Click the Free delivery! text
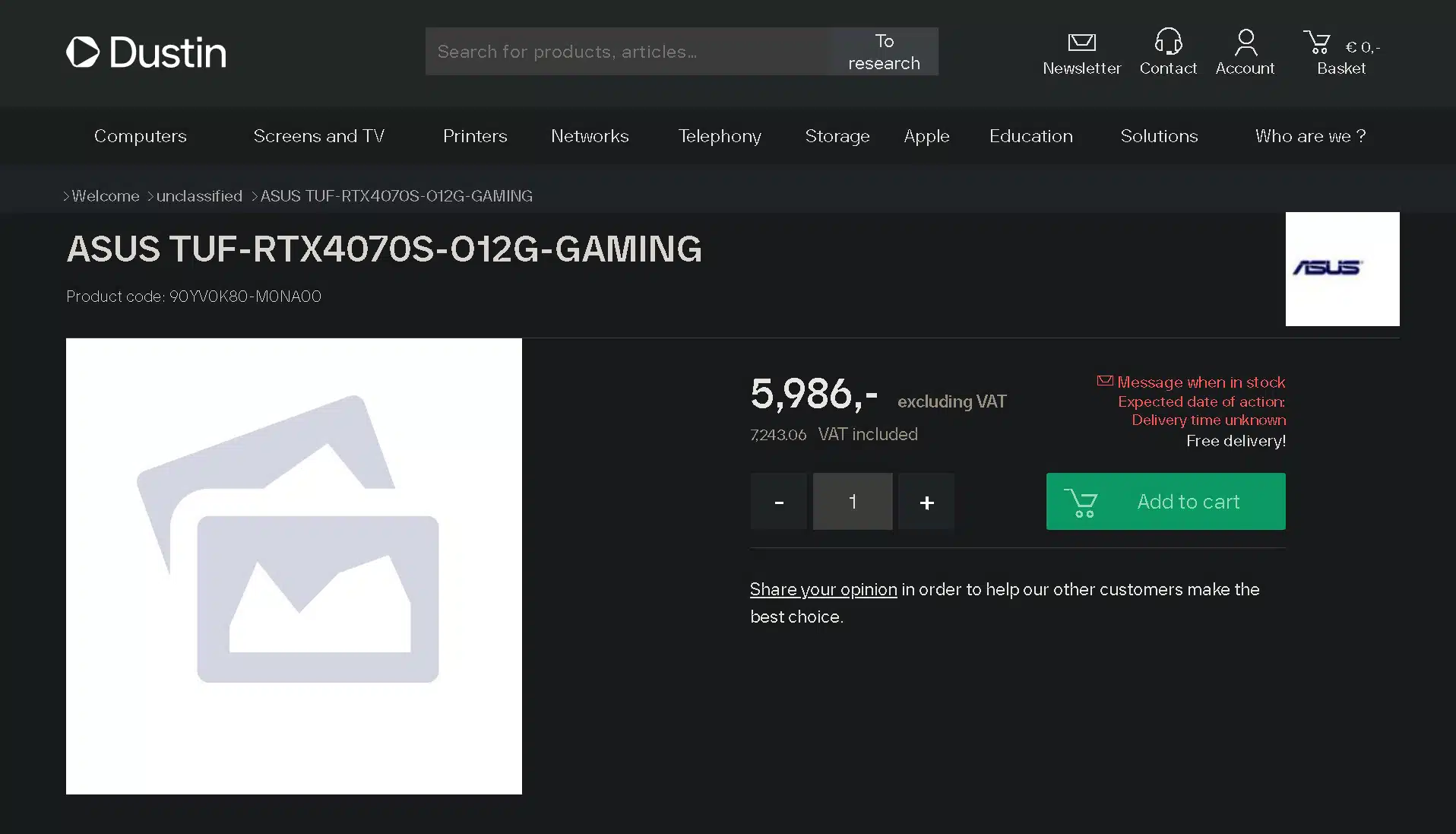The width and height of the screenshot is (1456, 834). tap(1236, 441)
